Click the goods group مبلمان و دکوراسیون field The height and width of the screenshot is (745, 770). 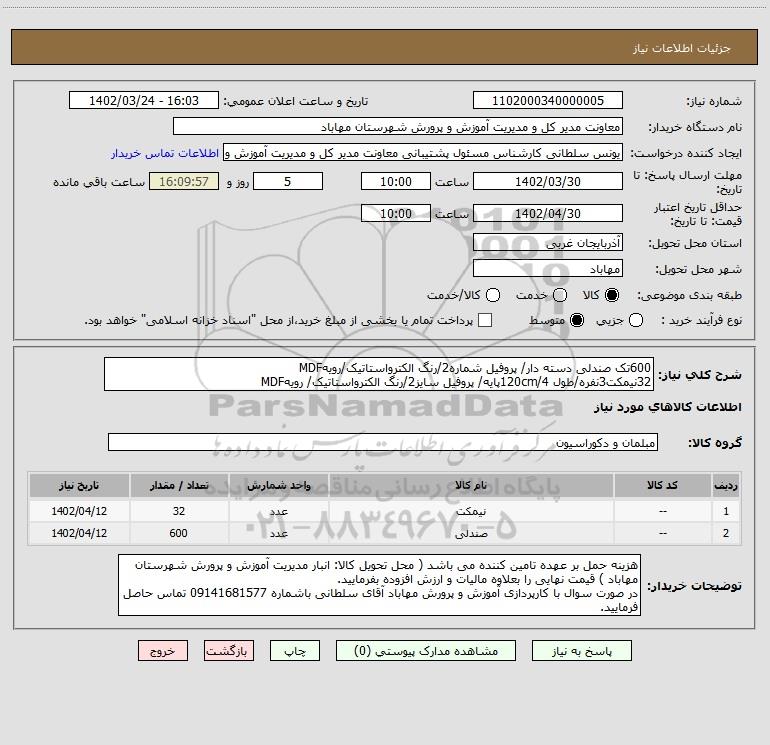pos(383,442)
